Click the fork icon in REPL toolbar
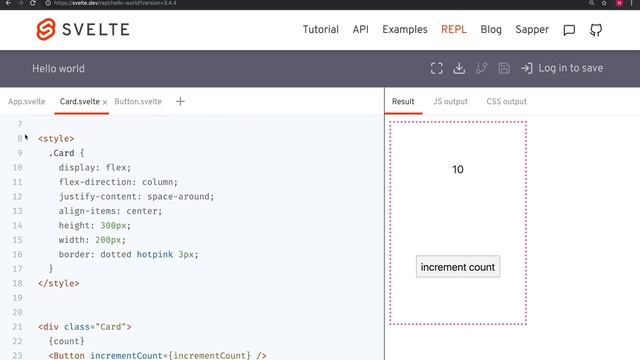640x360 pixels. (x=481, y=68)
